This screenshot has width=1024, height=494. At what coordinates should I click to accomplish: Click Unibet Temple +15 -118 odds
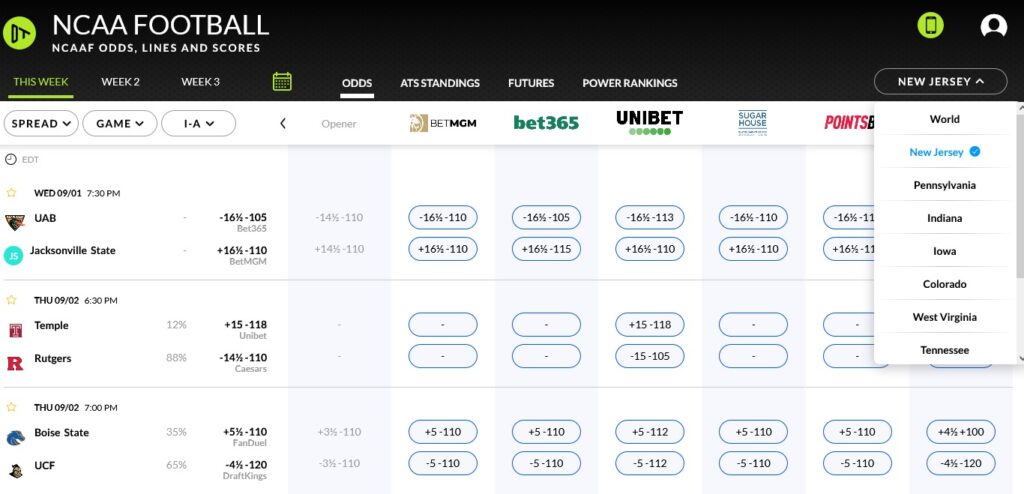pos(649,325)
